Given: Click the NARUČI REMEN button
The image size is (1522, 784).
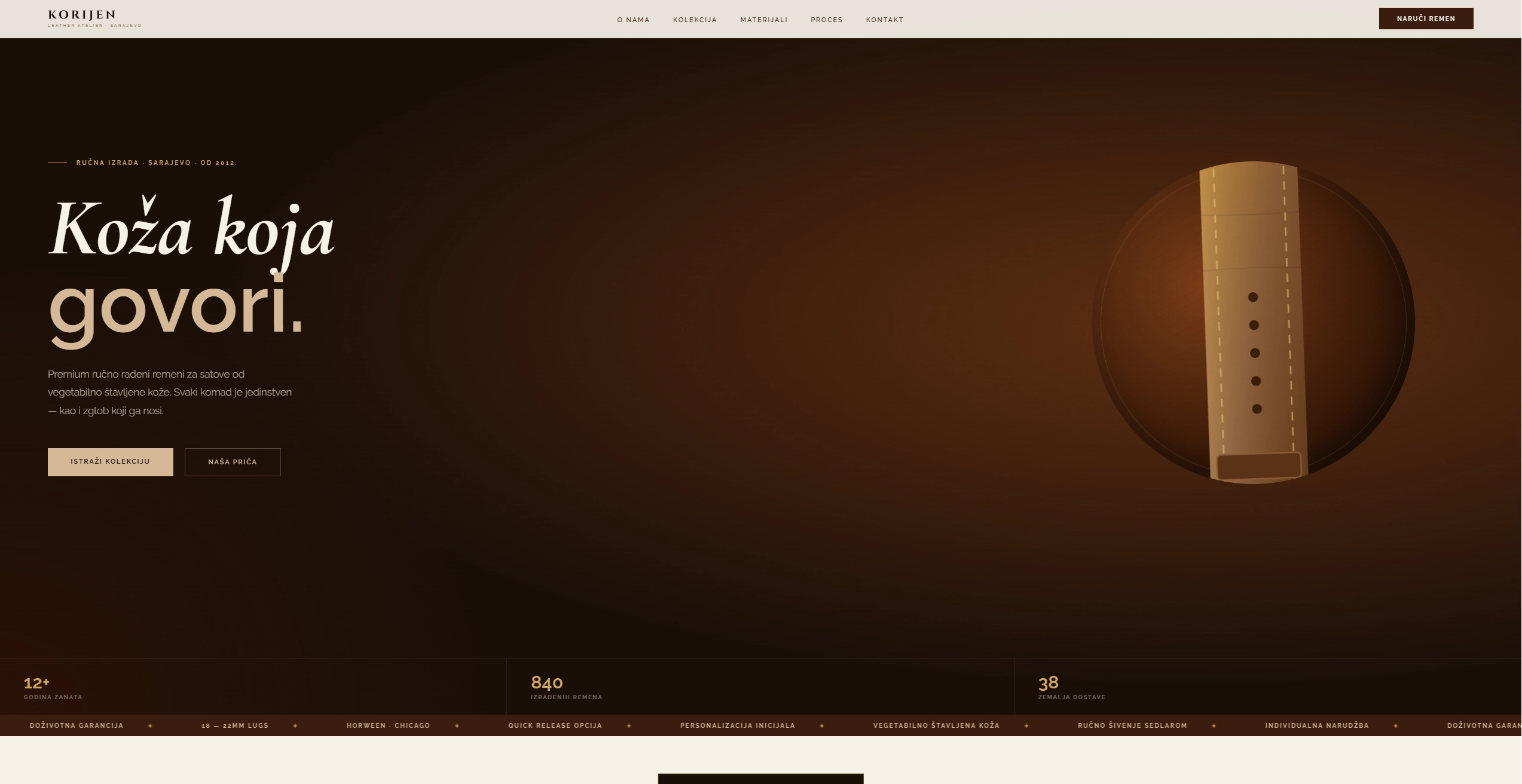Looking at the screenshot, I should click(x=1426, y=19).
